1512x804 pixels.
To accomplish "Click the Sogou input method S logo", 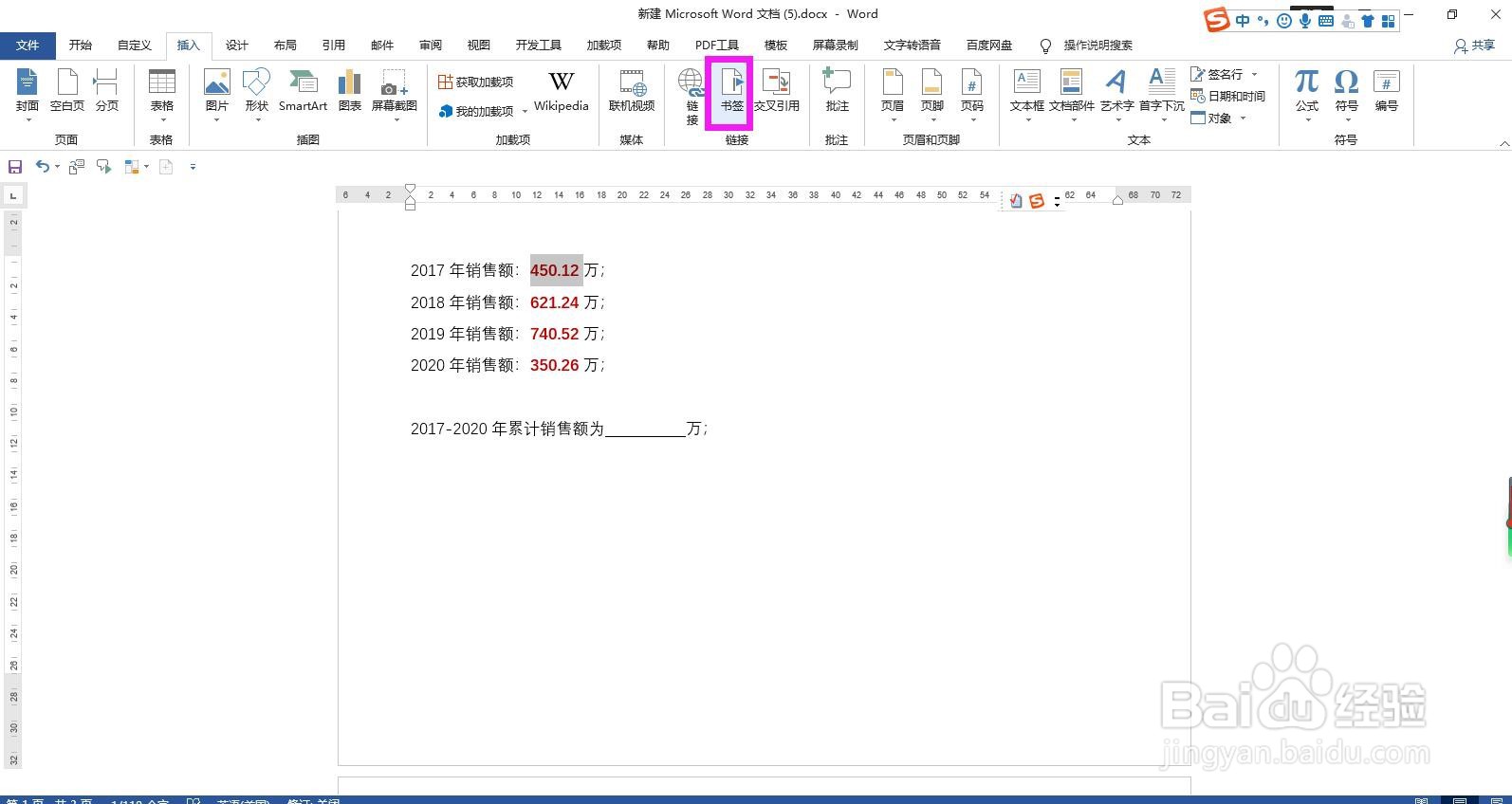I will [1217, 20].
